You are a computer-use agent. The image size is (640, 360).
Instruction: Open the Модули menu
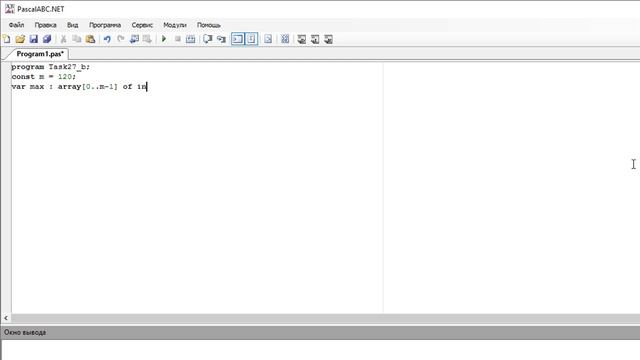click(x=175, y=25)
